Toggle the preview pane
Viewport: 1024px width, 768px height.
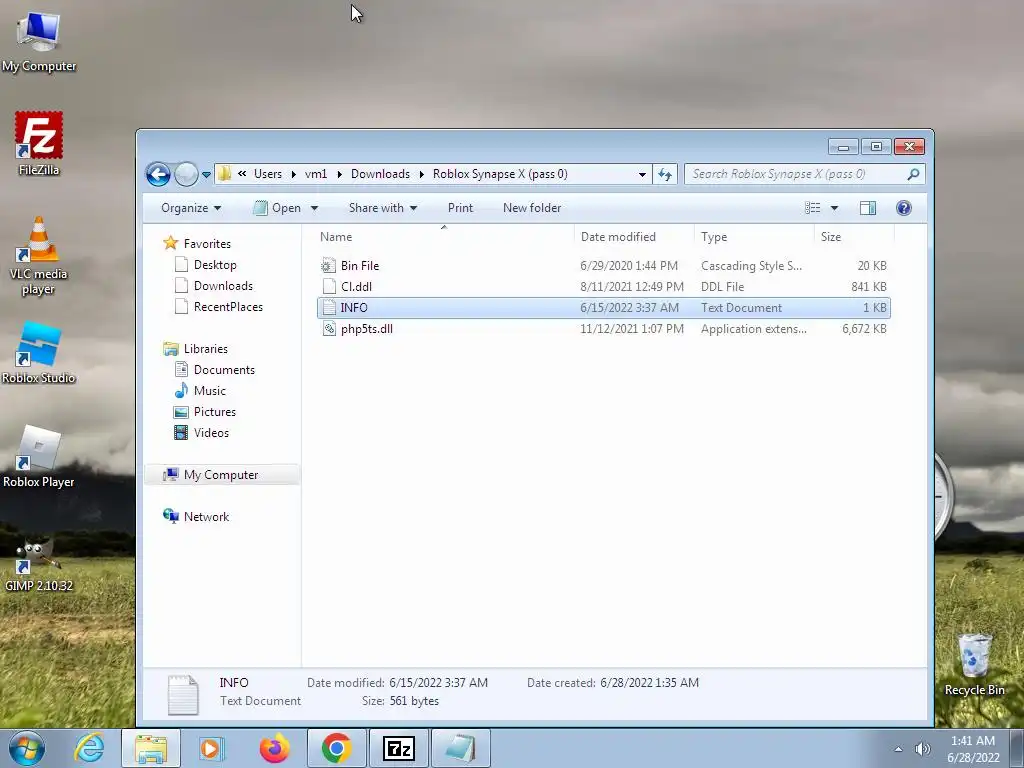pyautogui.click(x=868, y=208)
